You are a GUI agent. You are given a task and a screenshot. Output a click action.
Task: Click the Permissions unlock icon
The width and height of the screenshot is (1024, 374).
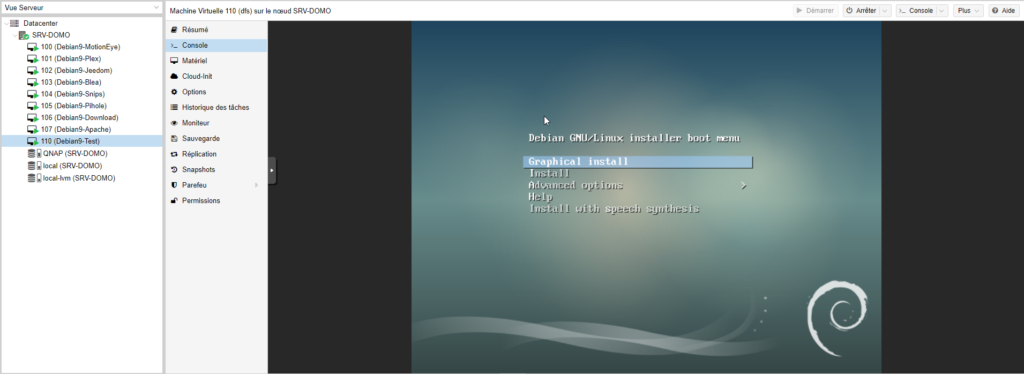(x=174, y=200)
